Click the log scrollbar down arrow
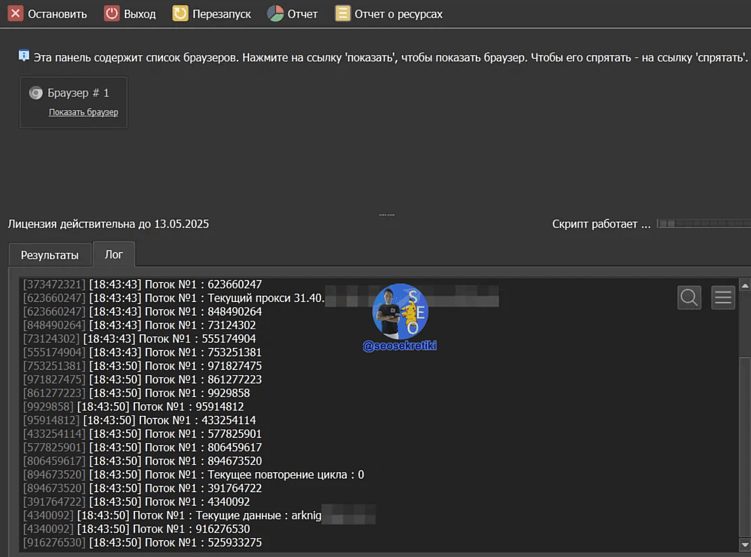Image resolution: width=751 pixels, height=557 pixels. [745, 545]
